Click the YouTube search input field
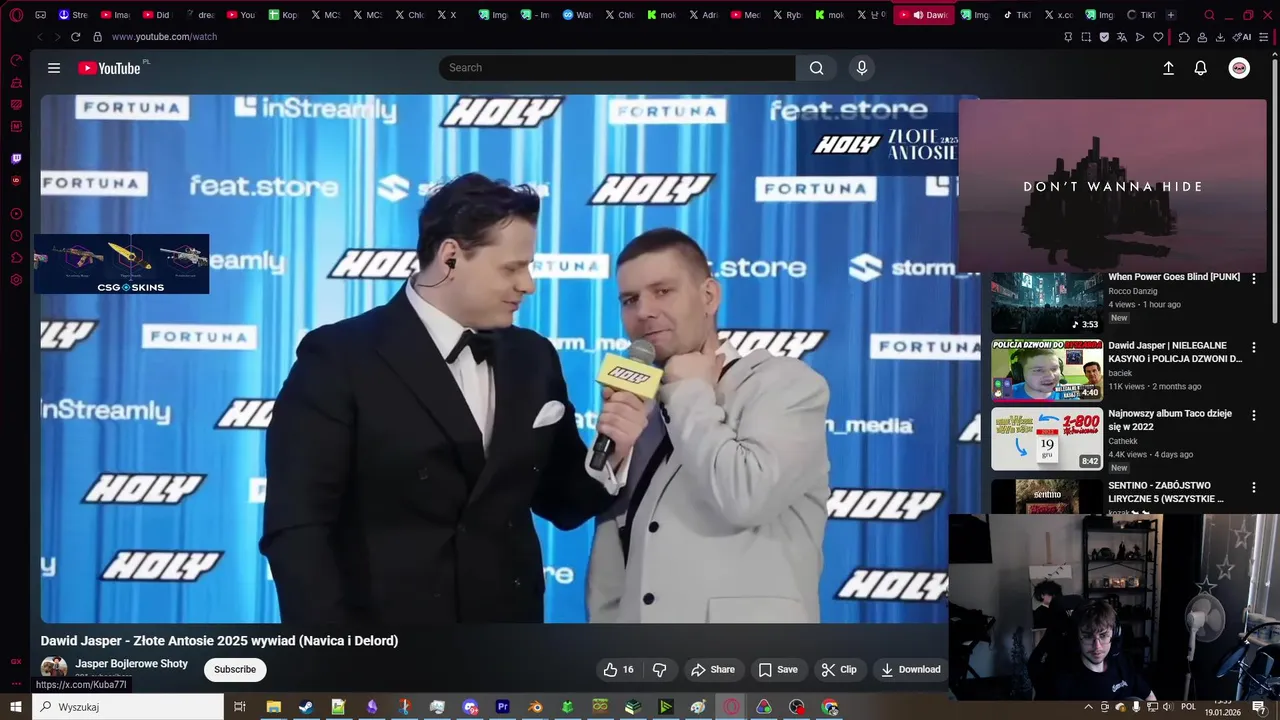This screenshot has height=720, width=1280. pos(617,68)
